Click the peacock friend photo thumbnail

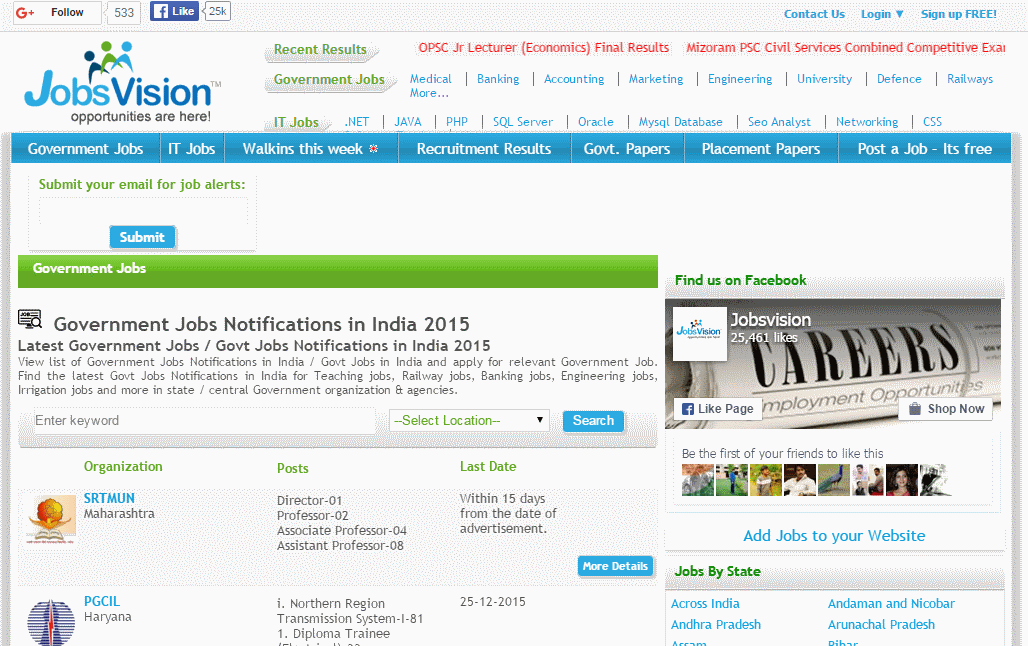pyautogui.click(x=833, y=480)
